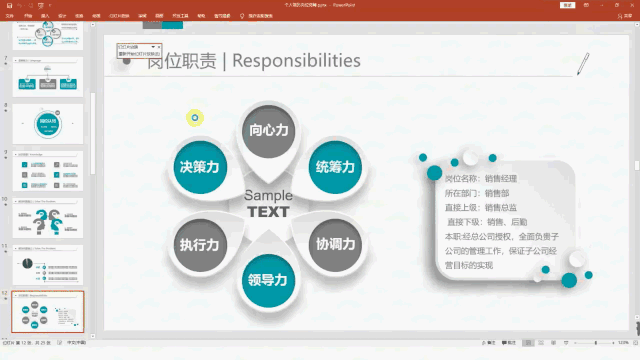
Task: Click slide panel scrollbar down arrow
Action: tap(93, 336)
